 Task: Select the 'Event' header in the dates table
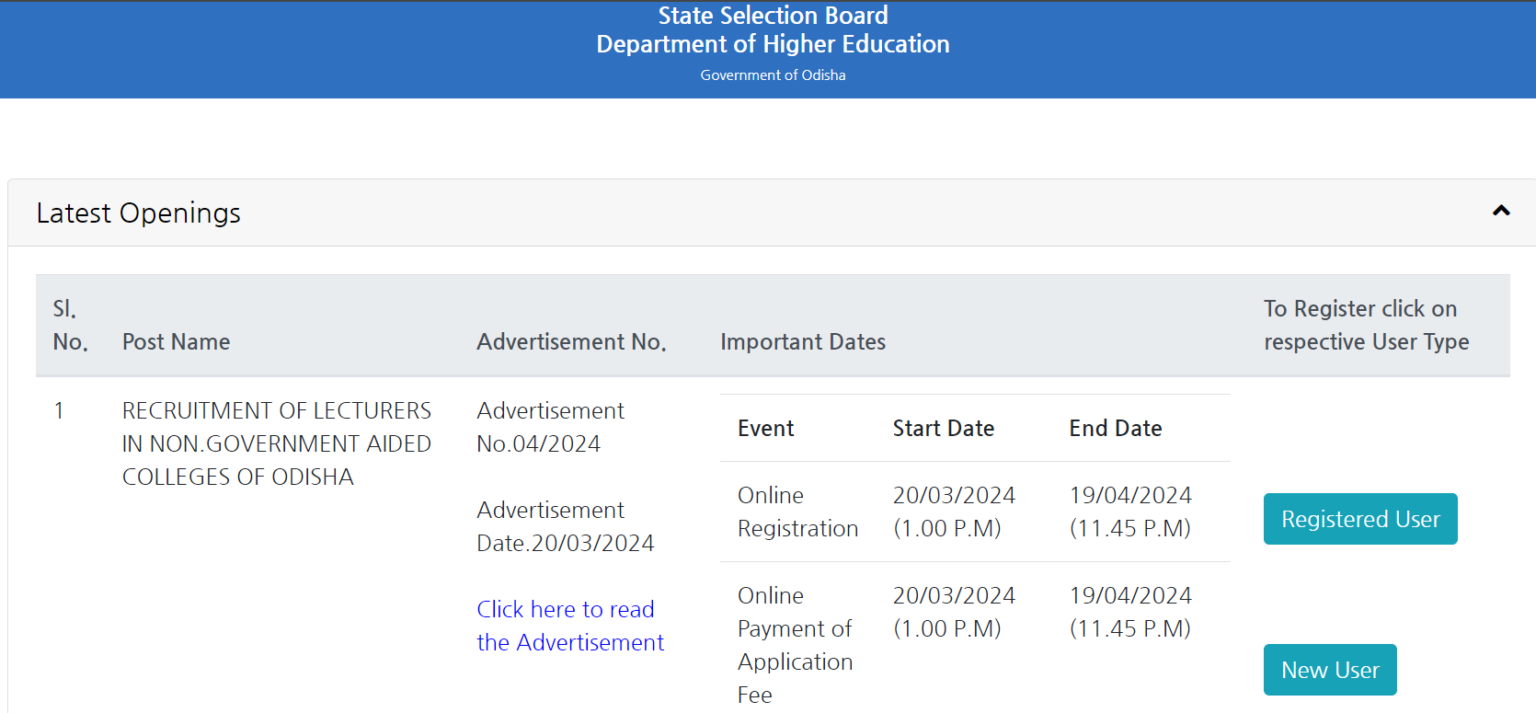[x=765, y=427]
